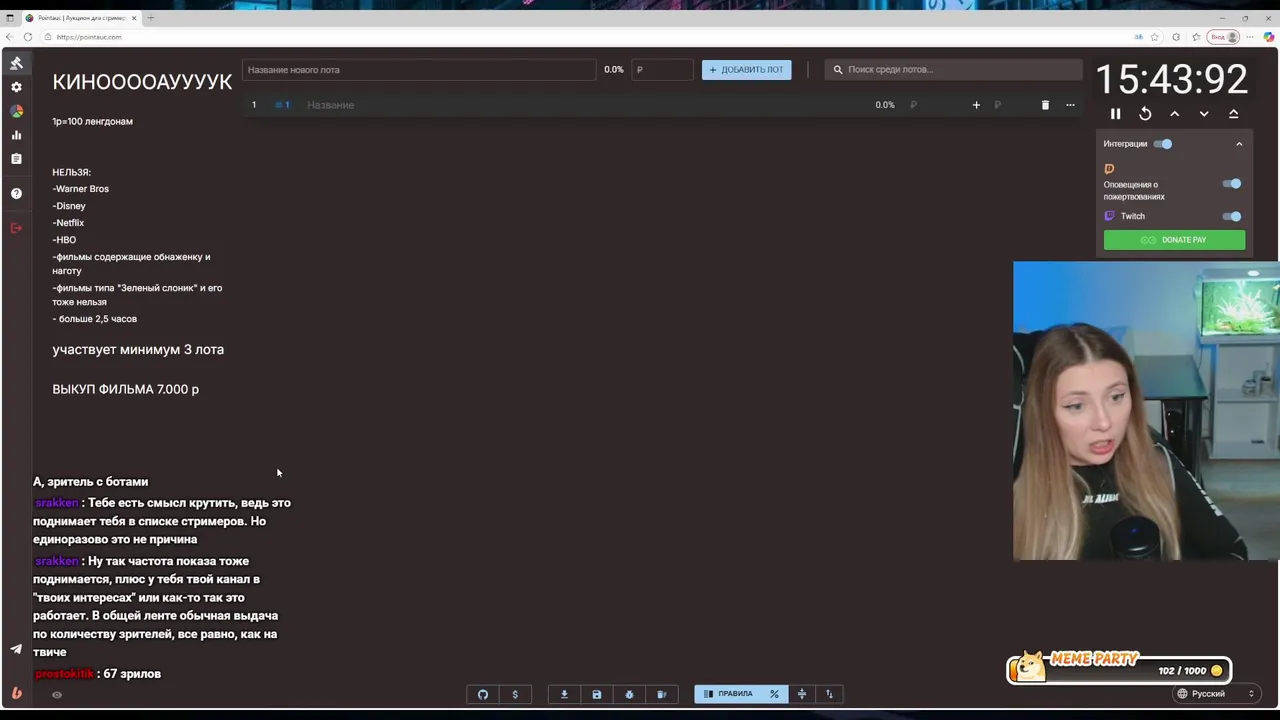1280x720 pixels.
Task: Click the save floppy disk icon
Action: pos(597,694)
